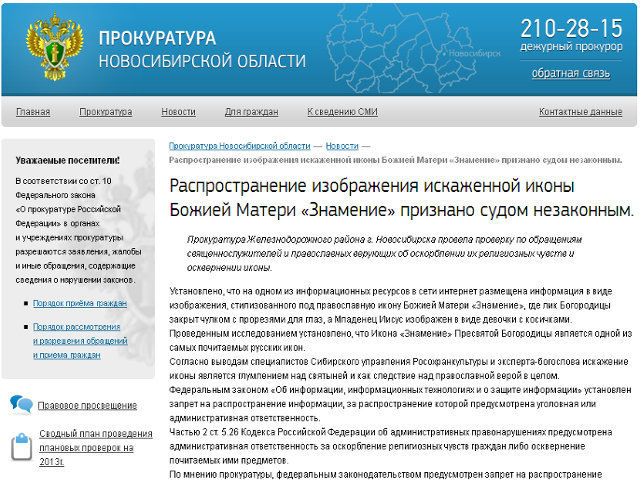Open Контактные данные in the navigation bar
The height and width of the screenshot is (480, 640).
pyautogui.click(x=580, y=112)
